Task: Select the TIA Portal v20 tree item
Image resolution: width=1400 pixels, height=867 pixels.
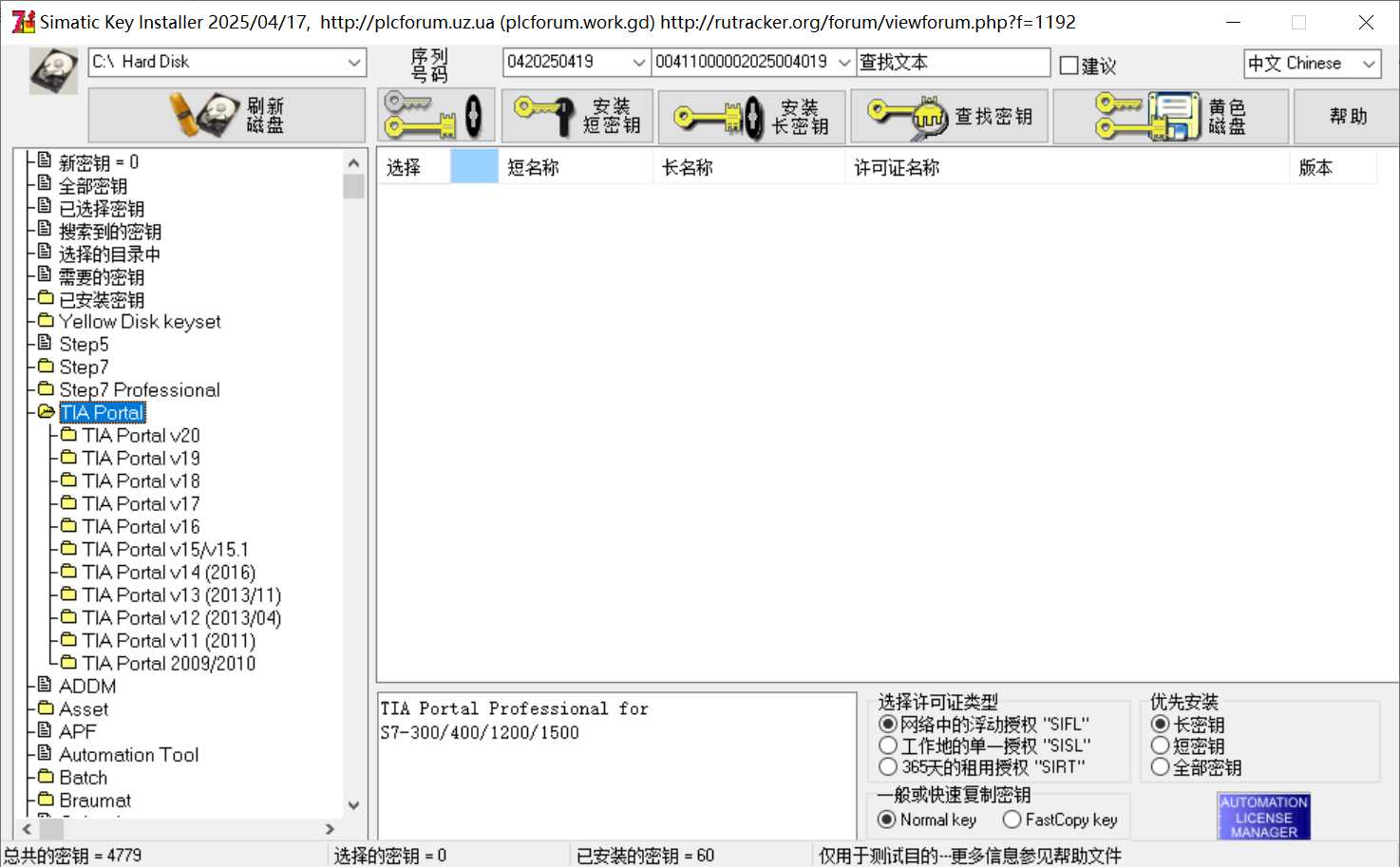Action: click(141, 436)
